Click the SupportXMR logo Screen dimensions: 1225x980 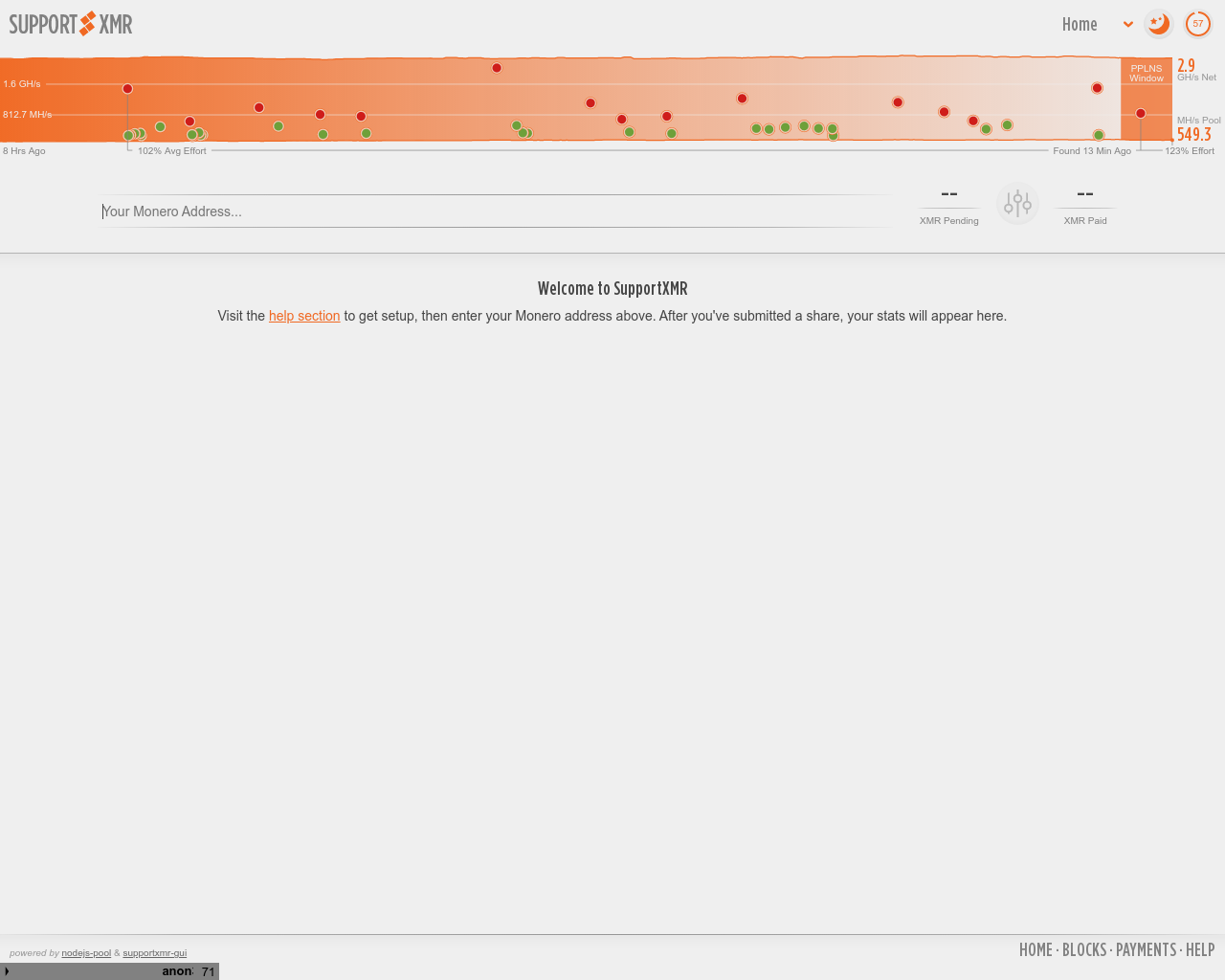(x=71, y=24)
